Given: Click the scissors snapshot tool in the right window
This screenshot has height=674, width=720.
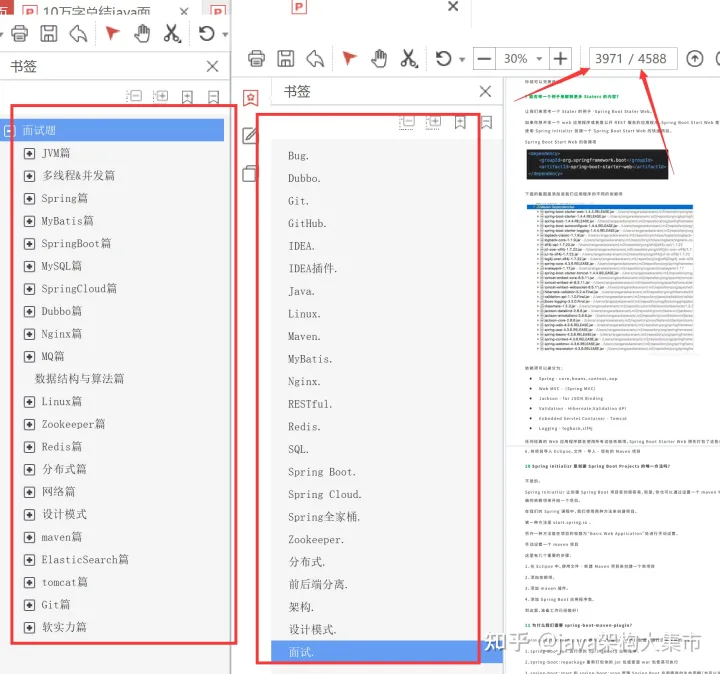Looking at the screenshot, I should coord(409,58).
